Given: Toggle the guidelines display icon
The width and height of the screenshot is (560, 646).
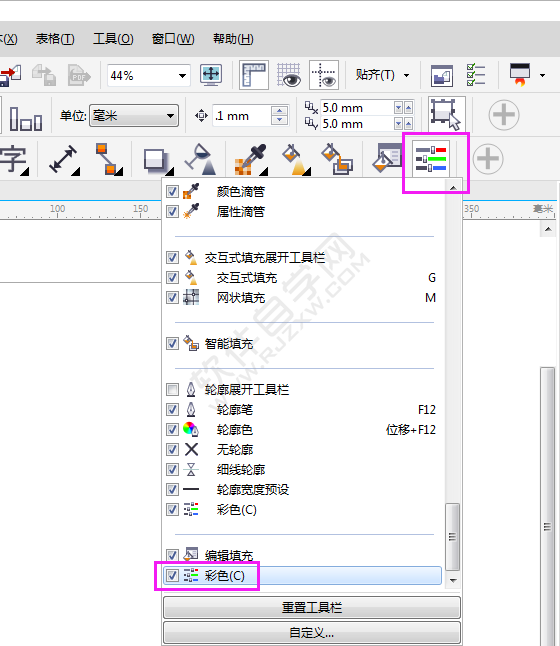Looking at the screenshot, I should pyautogui.click(x=324, y=75).
